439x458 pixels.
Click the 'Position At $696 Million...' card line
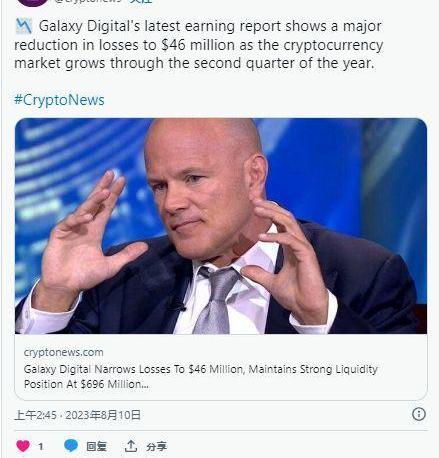coord(86,384)
